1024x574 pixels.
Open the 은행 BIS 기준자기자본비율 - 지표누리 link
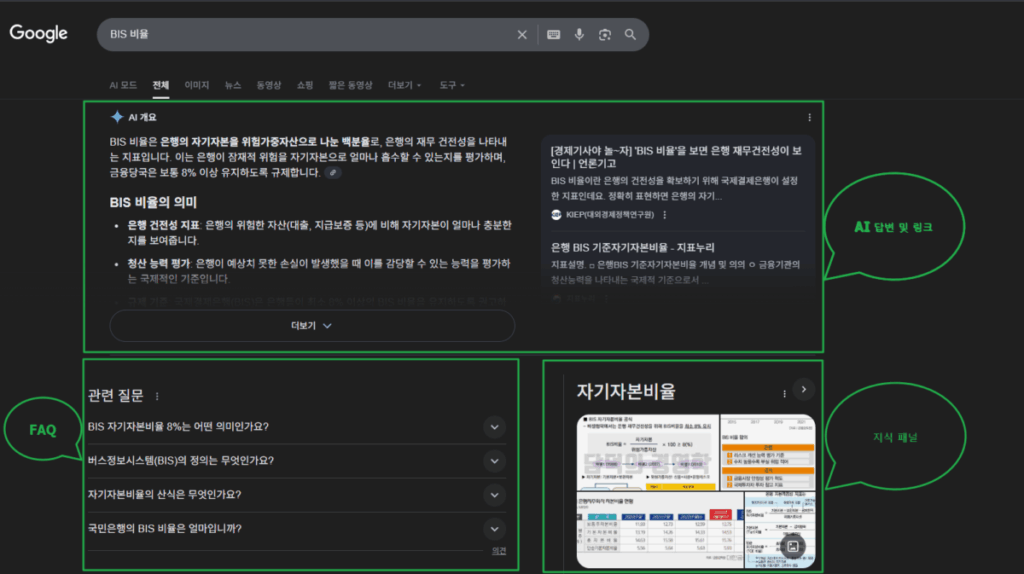coord(632,247)
